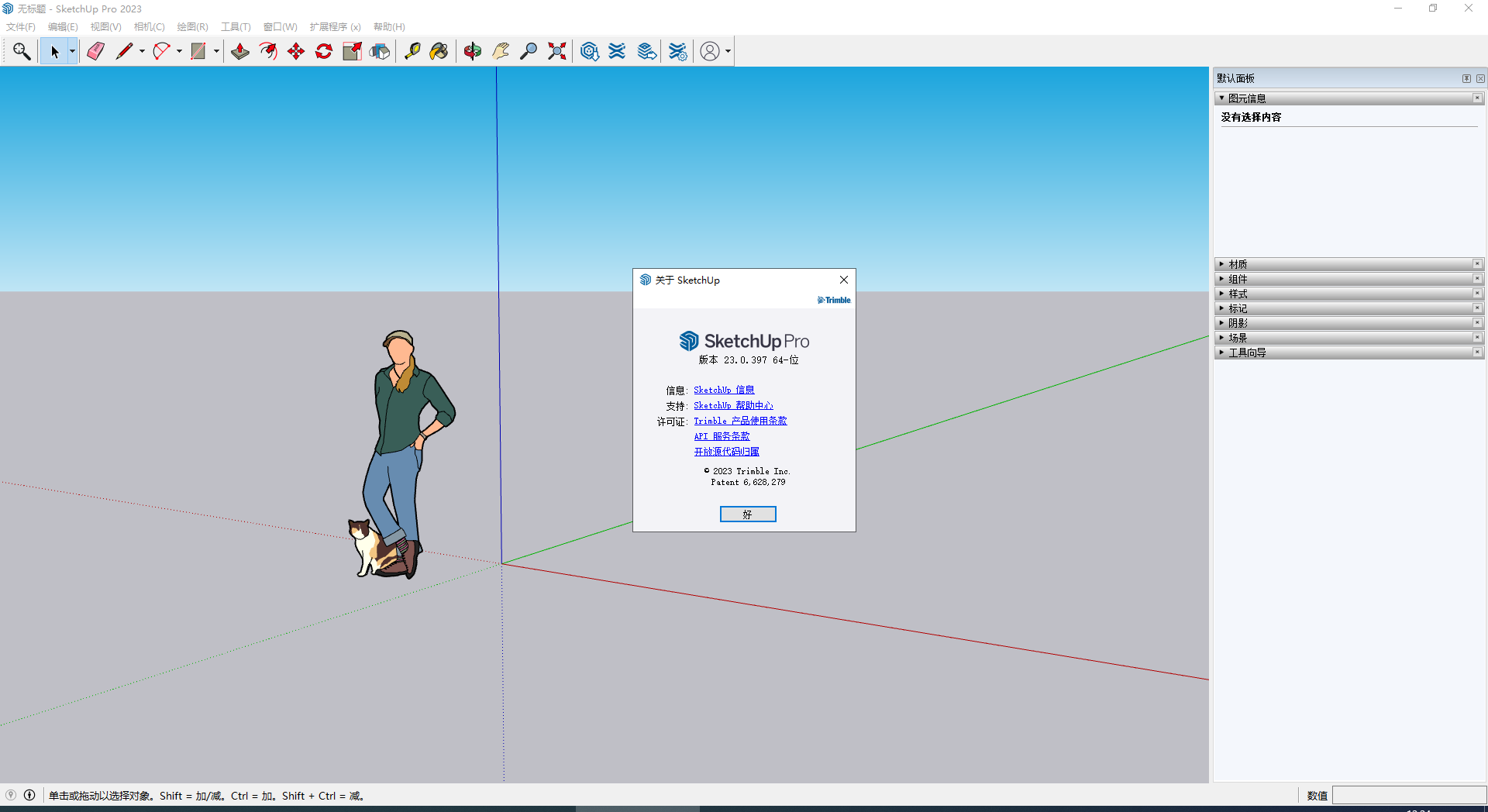Click the user account profile icon
The image size is (1488, 812).
tap(710, 51)
